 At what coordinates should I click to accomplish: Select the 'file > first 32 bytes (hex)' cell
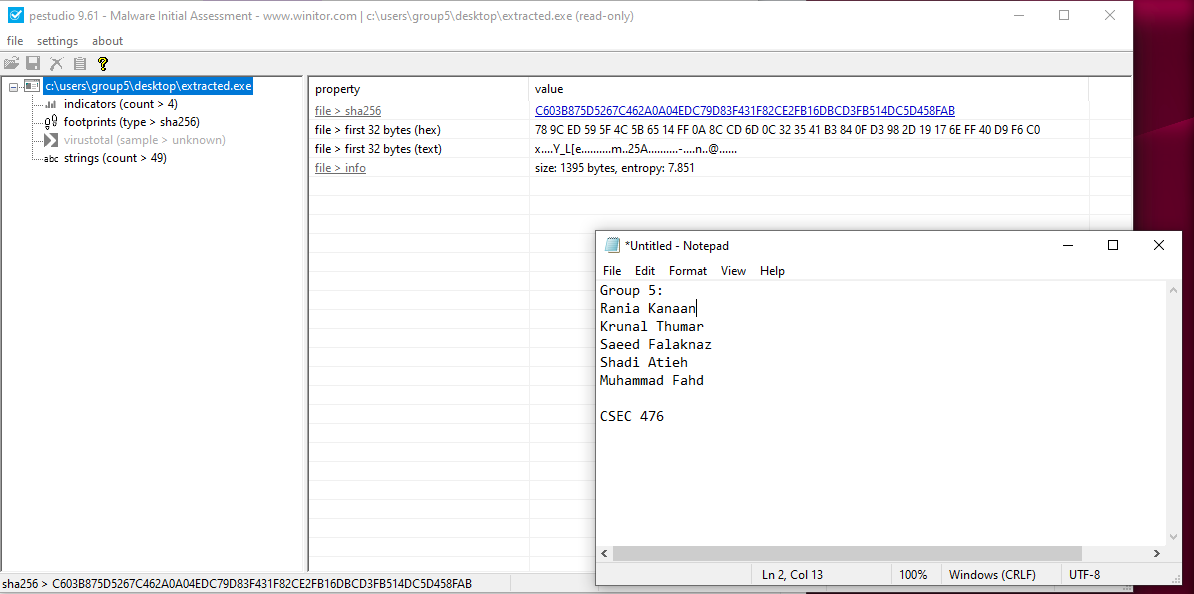coord(378,130)
